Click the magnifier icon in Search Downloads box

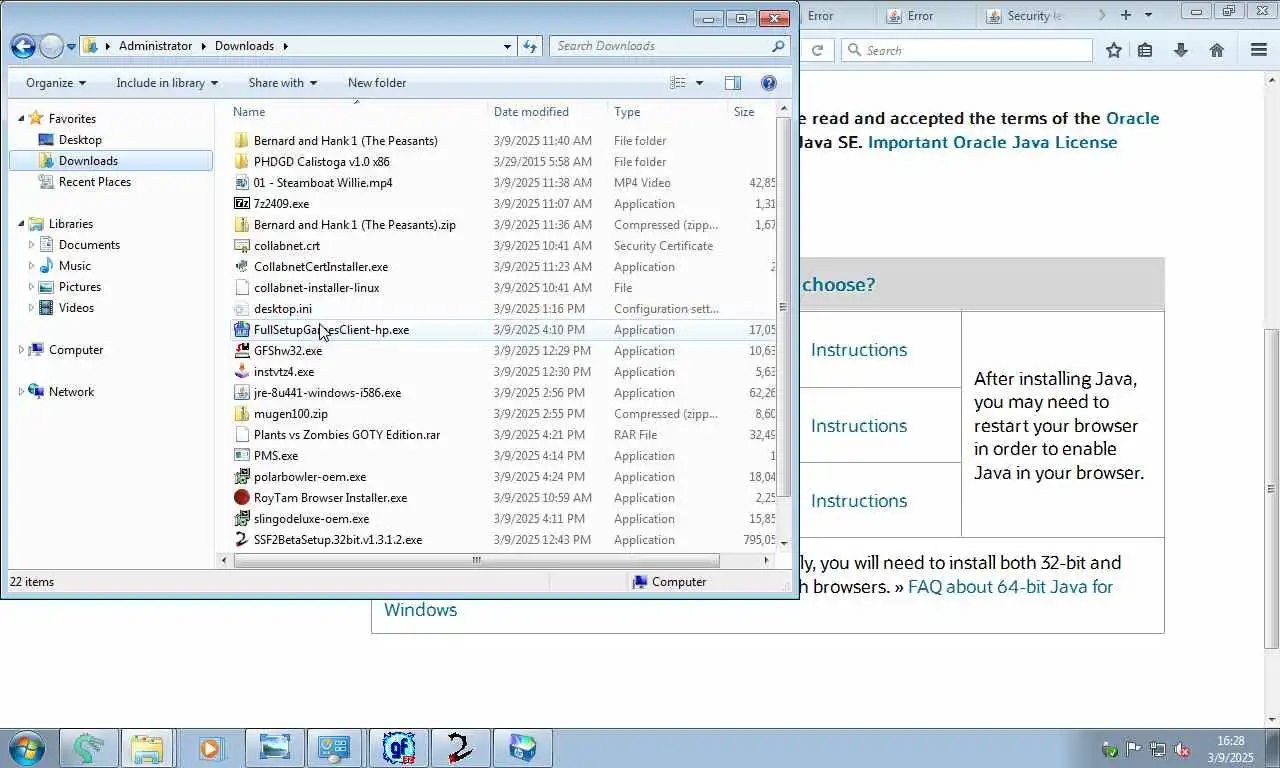[778, 46]
